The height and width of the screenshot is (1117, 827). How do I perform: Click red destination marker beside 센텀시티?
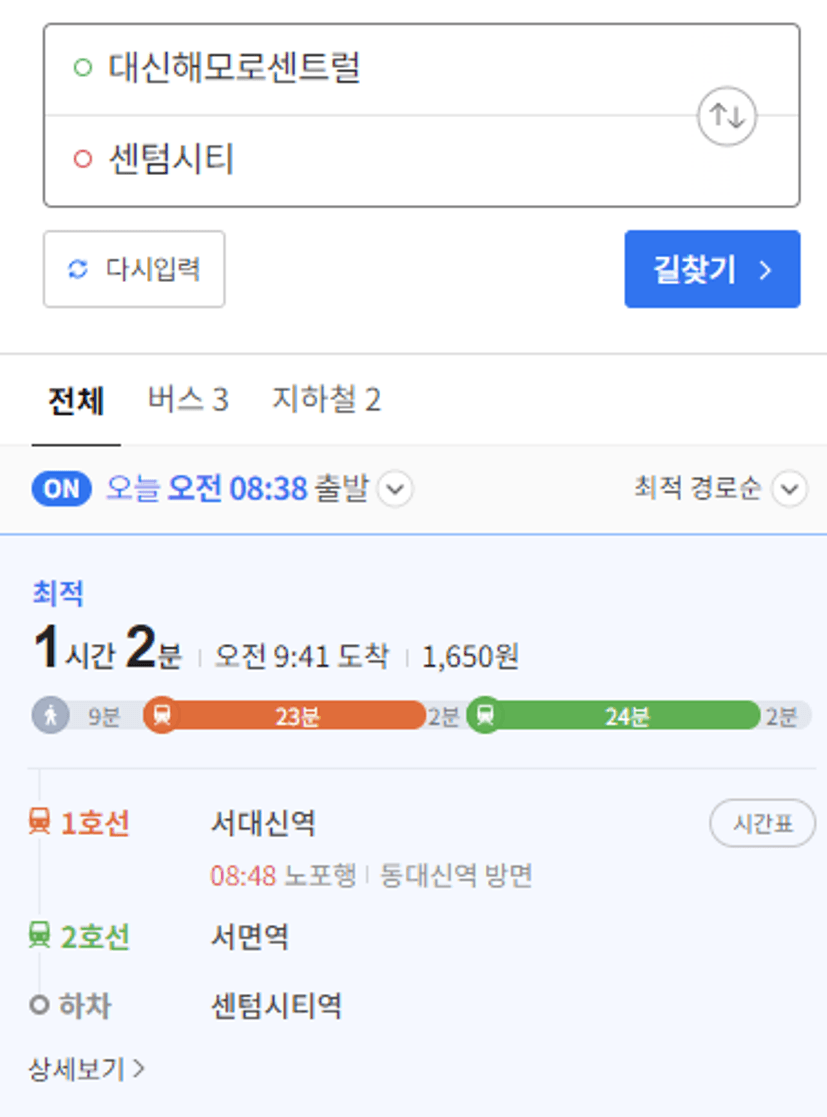[x=83, y=158]
